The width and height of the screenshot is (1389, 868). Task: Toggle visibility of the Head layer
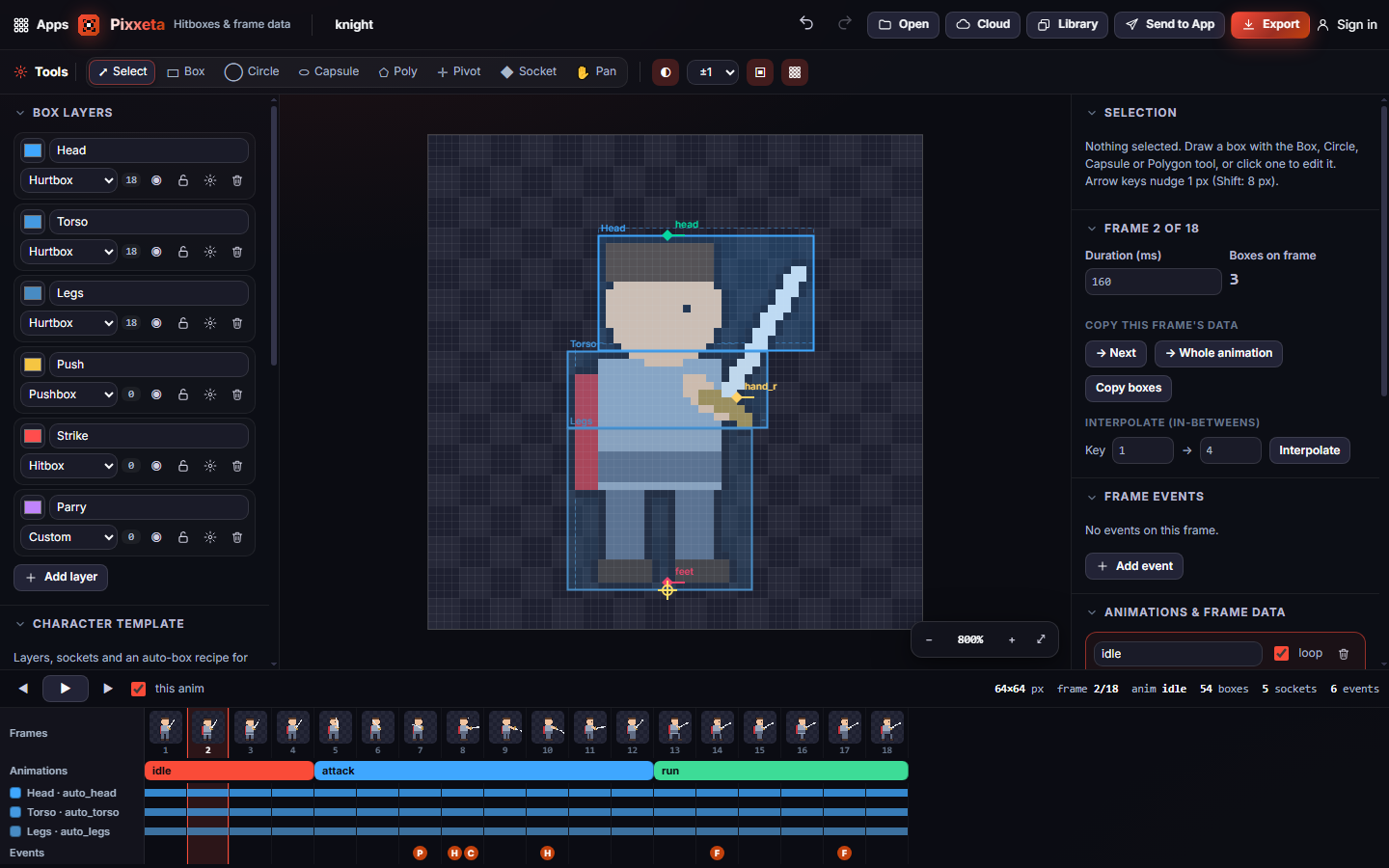click(156, 180)
